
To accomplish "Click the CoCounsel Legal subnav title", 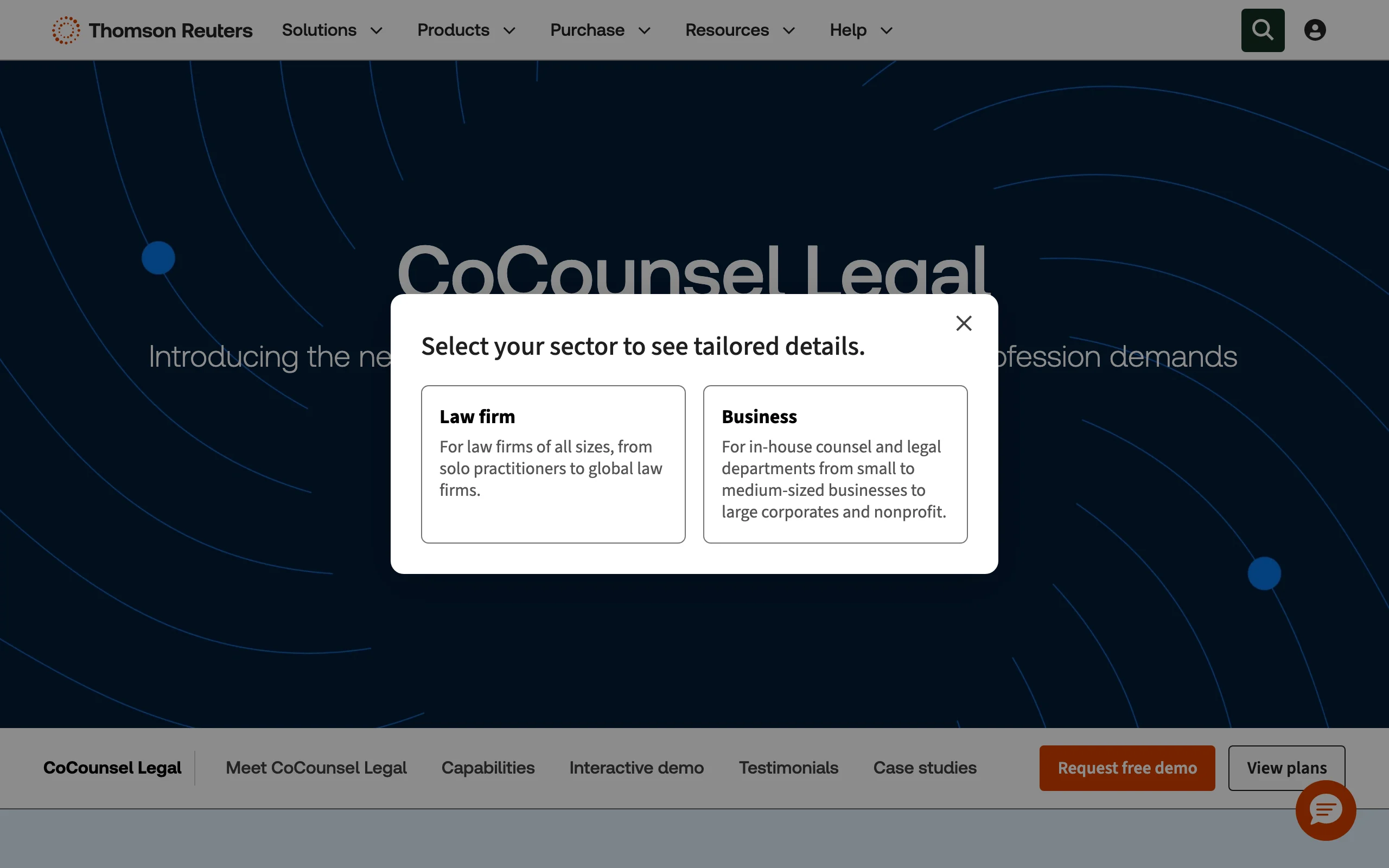I will tap(112, 768).
